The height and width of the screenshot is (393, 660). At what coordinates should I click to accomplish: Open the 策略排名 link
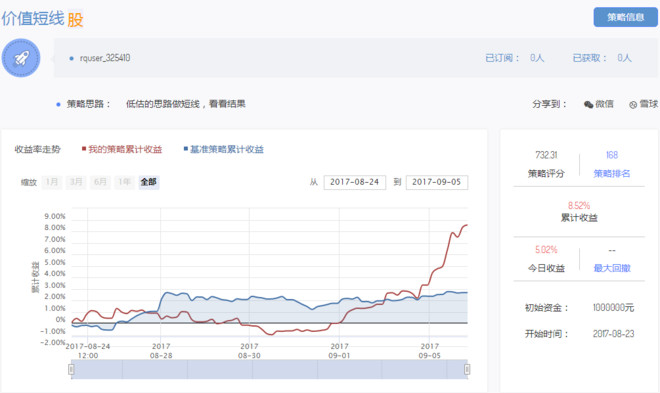click(x=612, y=173)
